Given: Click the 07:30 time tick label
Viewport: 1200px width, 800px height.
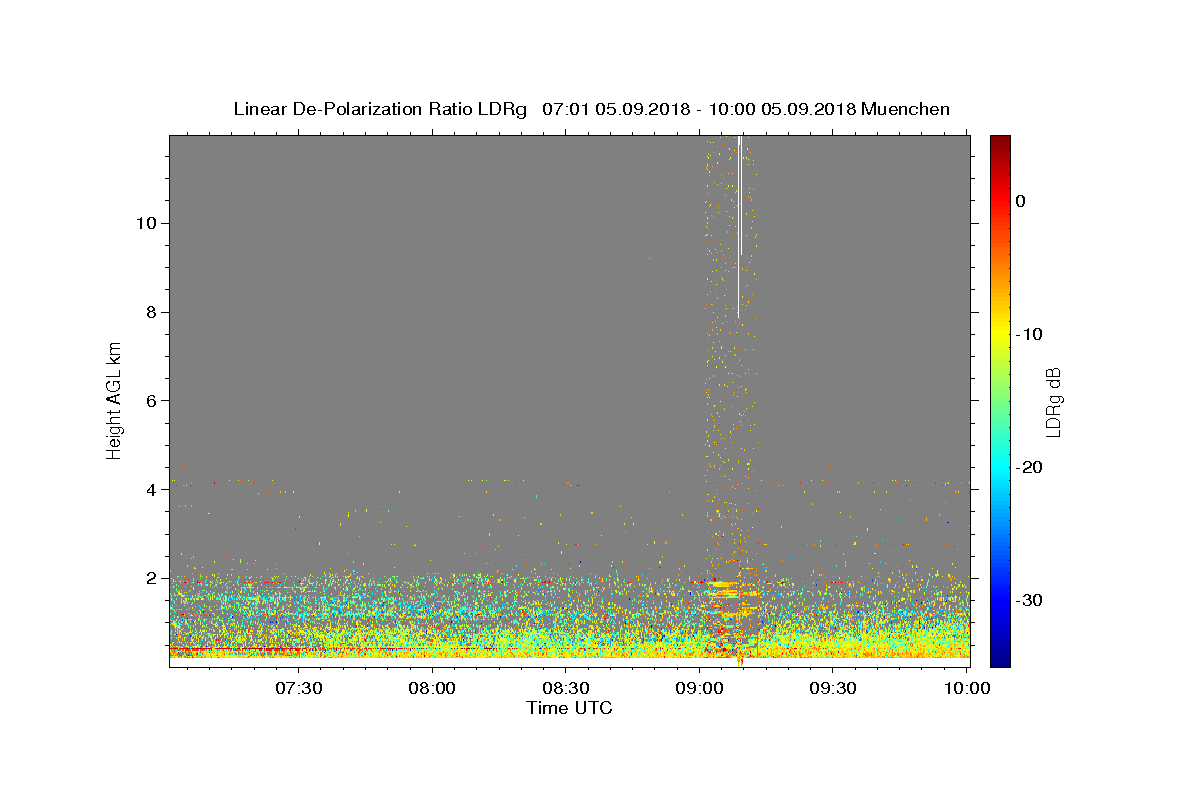Looking at the screenshot, I should pyautogui.click(x=299, y=688).
